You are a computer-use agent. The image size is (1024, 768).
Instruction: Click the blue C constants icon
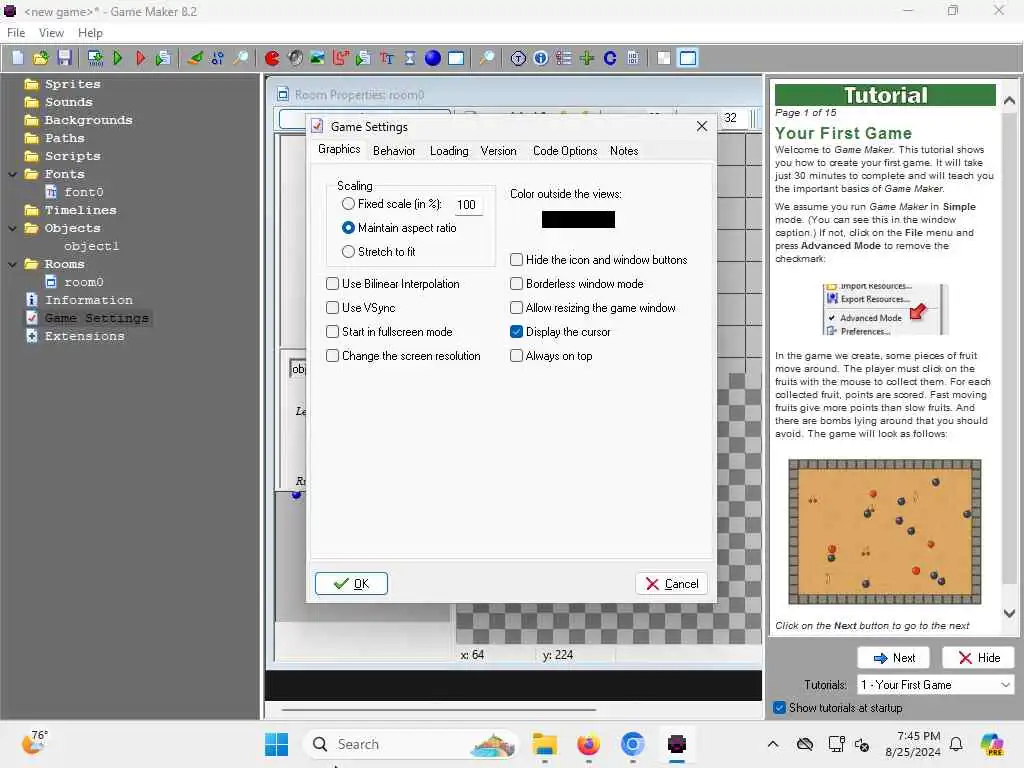point(610,58)
